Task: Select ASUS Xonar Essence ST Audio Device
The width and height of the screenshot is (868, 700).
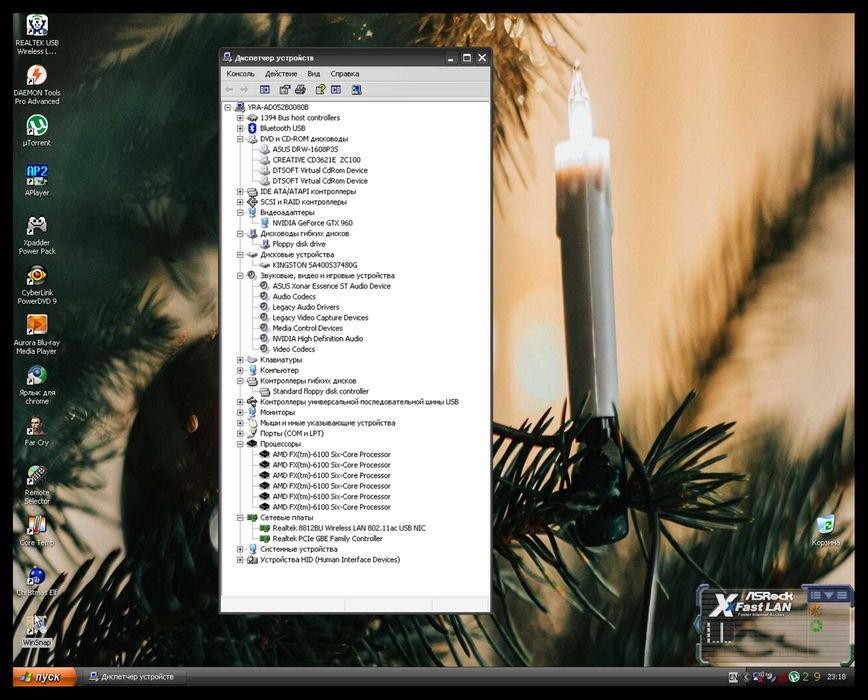Action: 331,286
